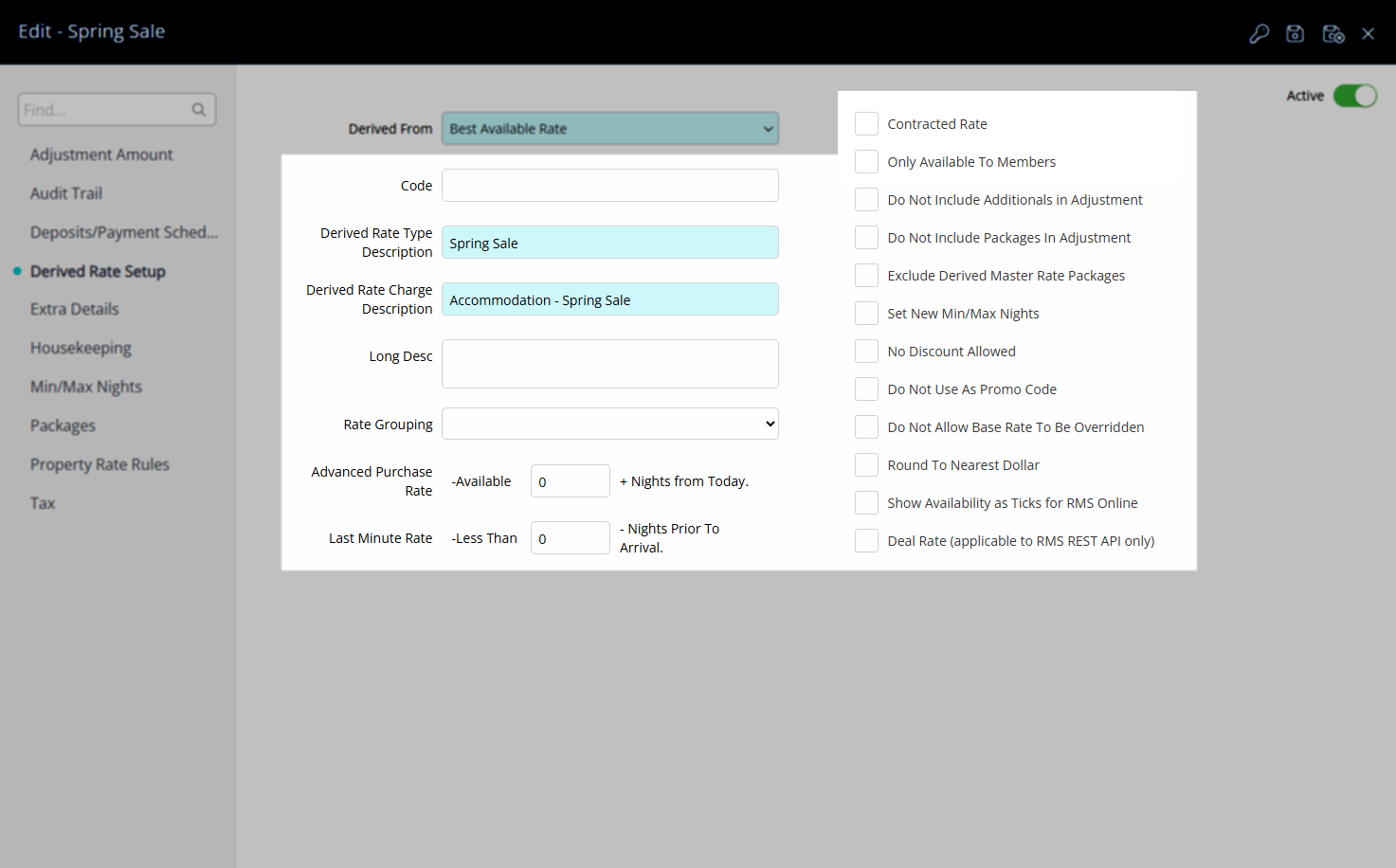This screenshot has width=1396, height=868.
Task: Tick Do Not Include Packages In Adjustment
Action: point(866,238)
